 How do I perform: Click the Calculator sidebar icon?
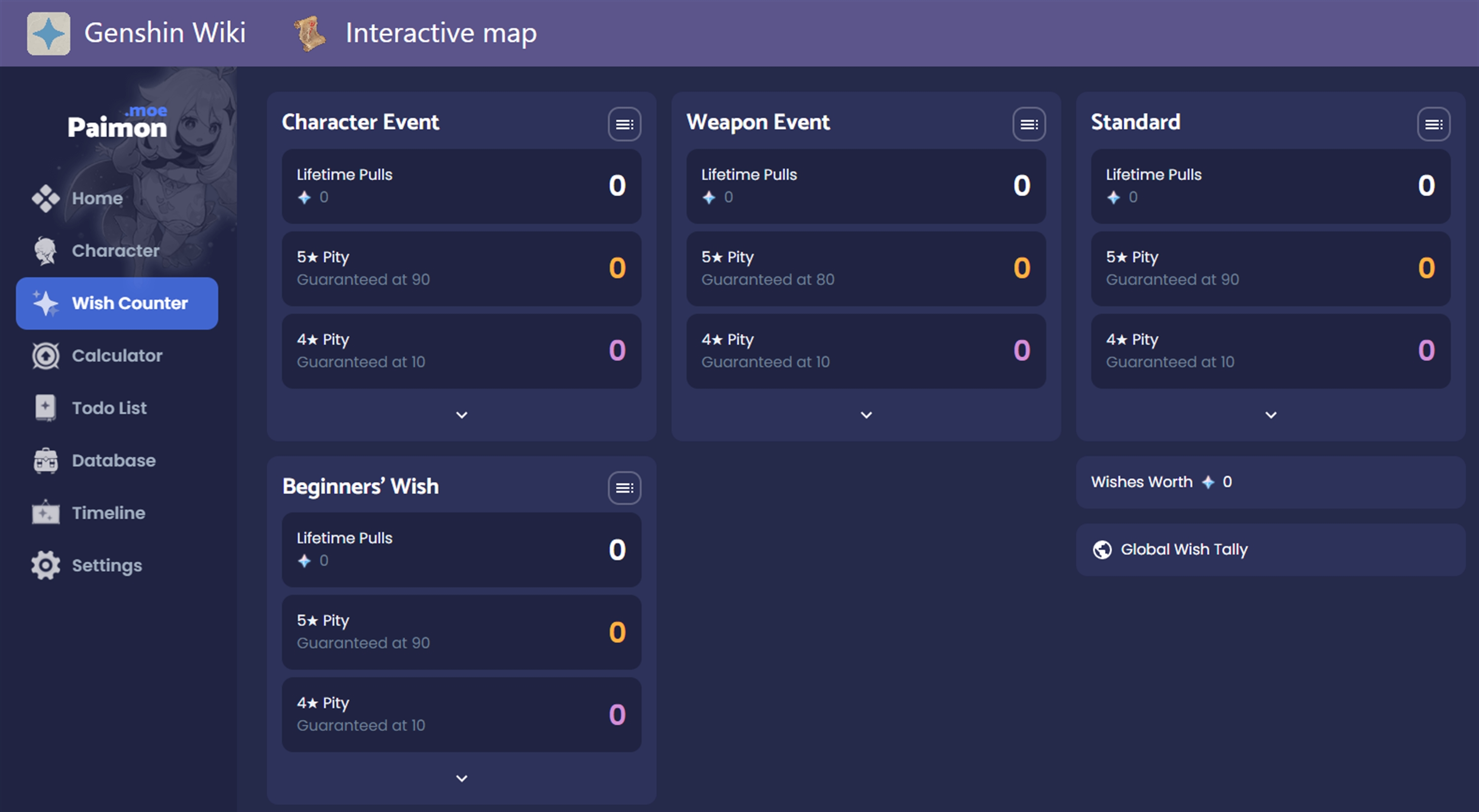45,355
